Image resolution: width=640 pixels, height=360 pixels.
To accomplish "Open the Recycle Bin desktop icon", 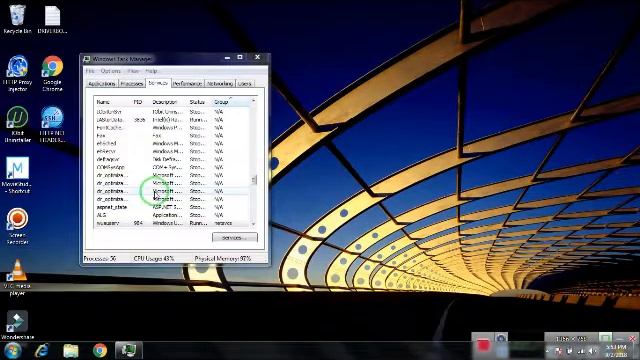I will [17, 19].
